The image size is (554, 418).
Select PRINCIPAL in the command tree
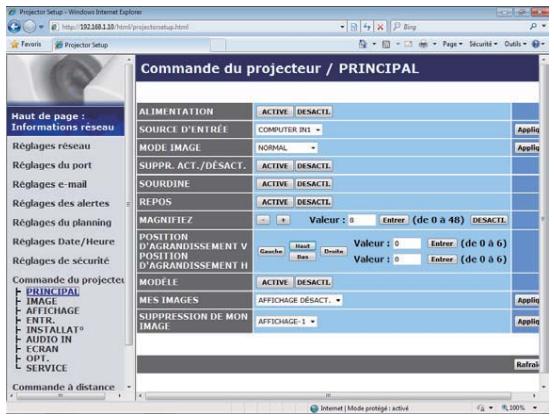click(x=53, y=292)
